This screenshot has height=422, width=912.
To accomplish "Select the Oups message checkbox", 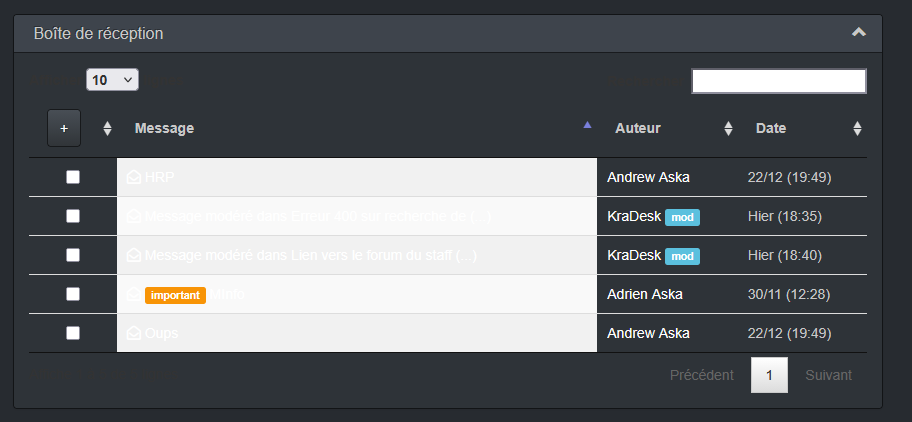I will (73, 333).
